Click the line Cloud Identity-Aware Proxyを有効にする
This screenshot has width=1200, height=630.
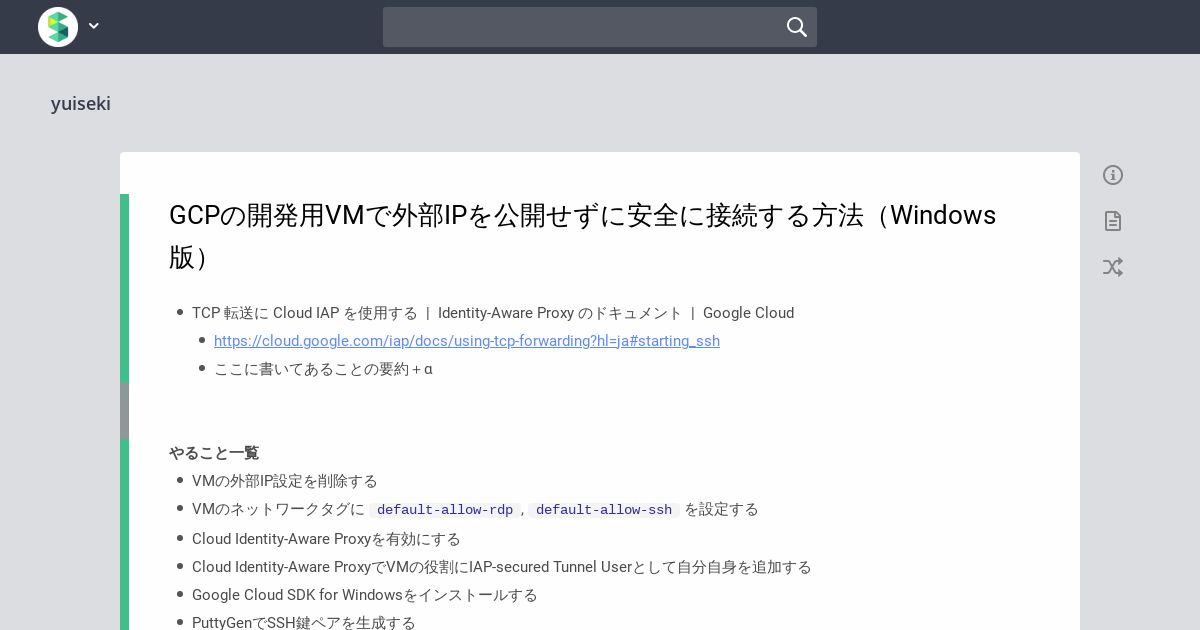click(x=326, y=539)
